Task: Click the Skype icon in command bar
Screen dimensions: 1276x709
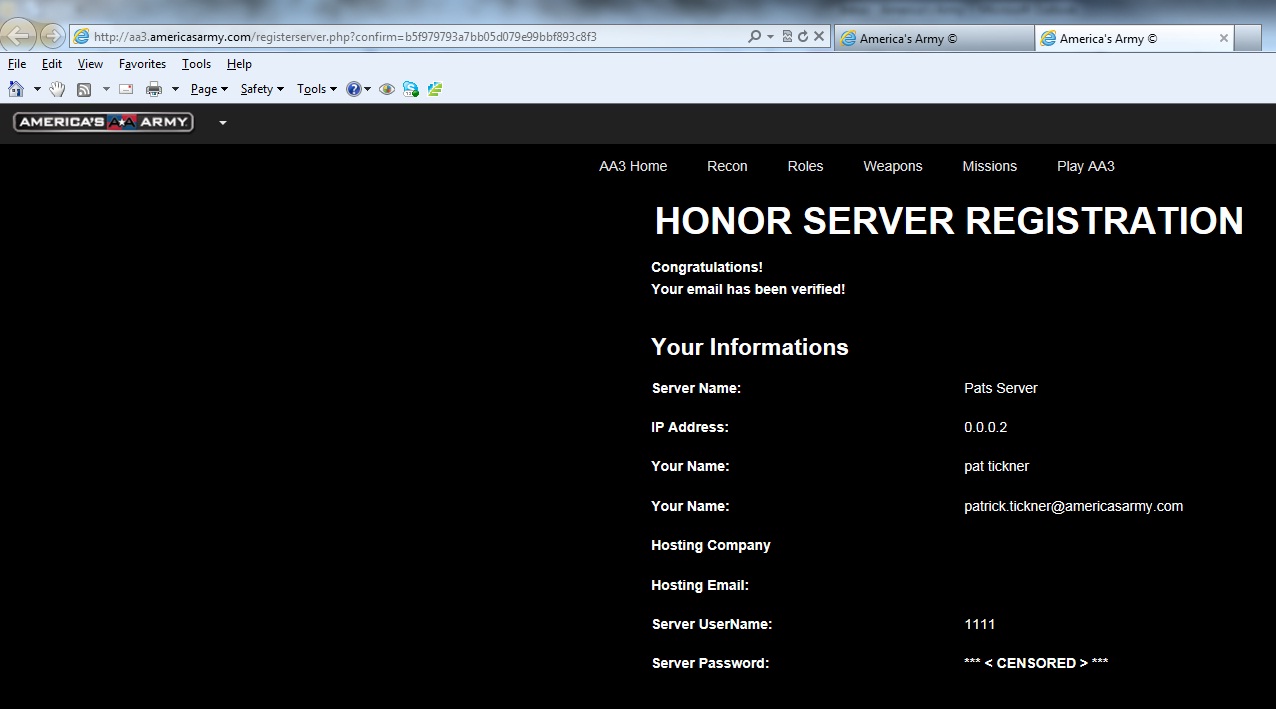Action: 411,89
